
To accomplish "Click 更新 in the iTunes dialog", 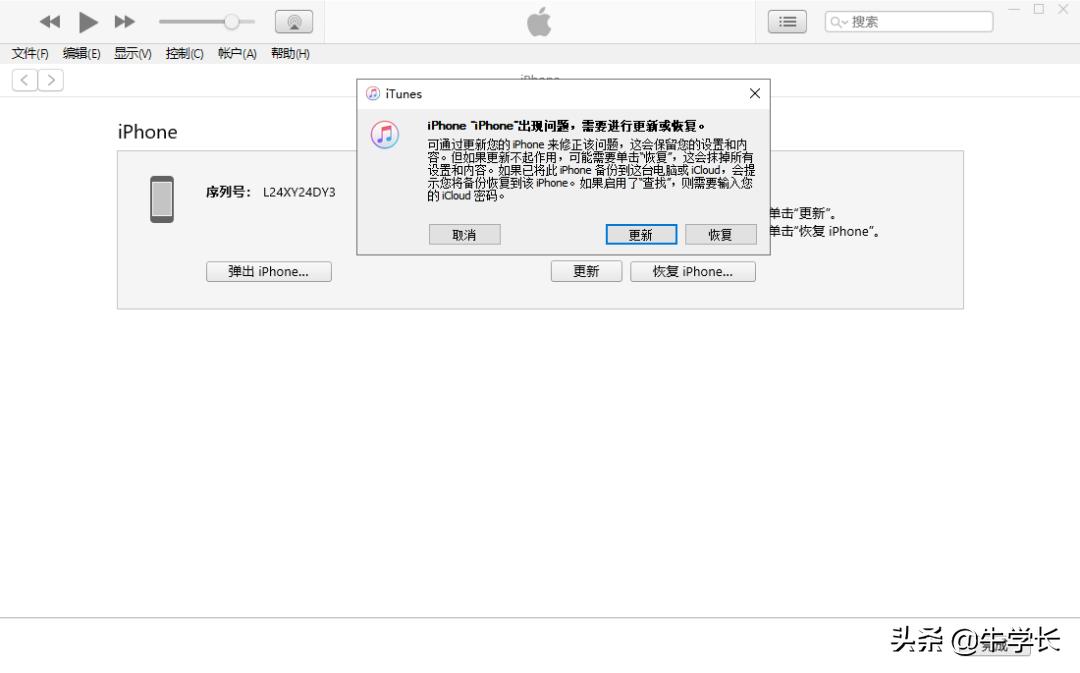I will click(x=640, y=234).
